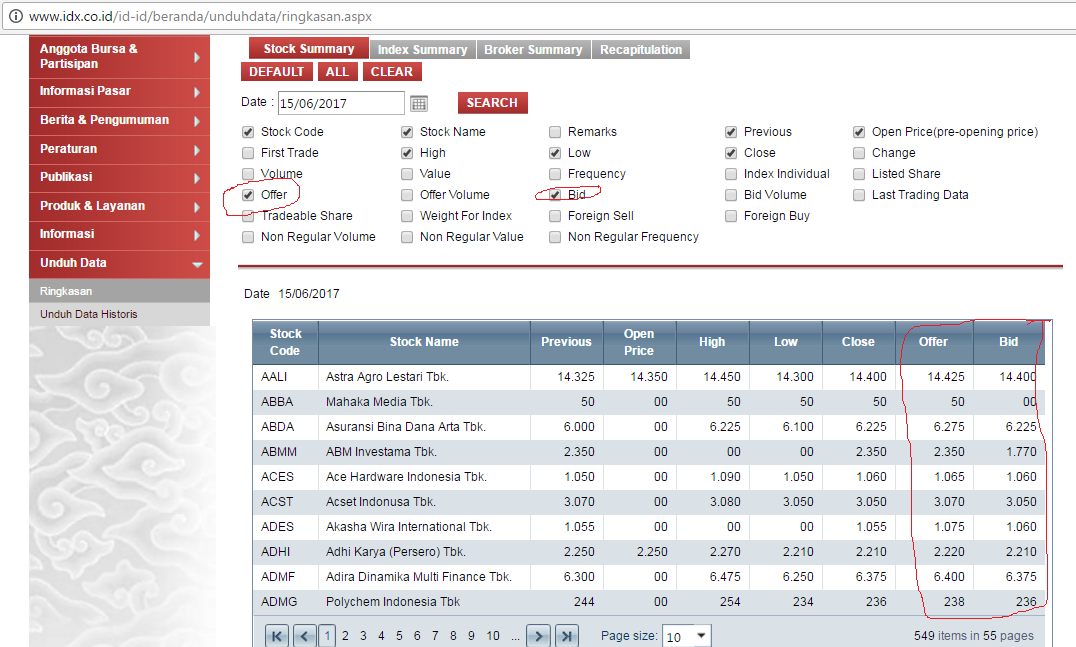Click the SEARCH button
The width and height of the screenshot is (1076, 647).
point(491,103)
